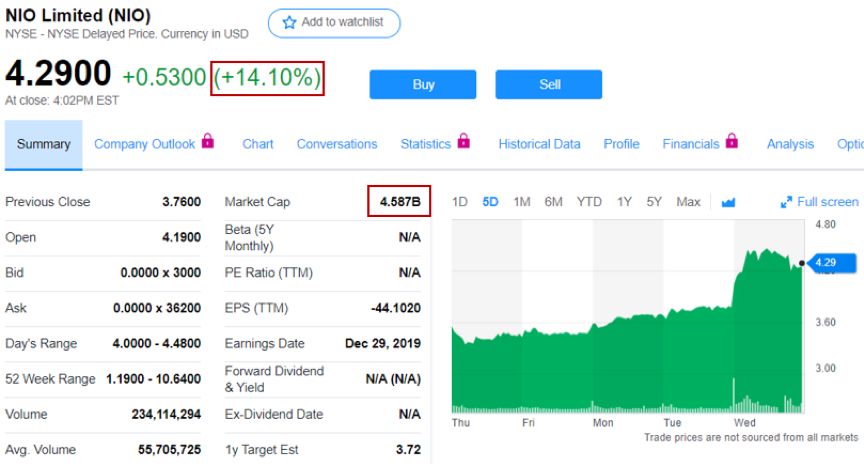Viewport: 864px width, 464px height.
Task: Click the Add to watchlist button
Action: [x=333, y=23]
